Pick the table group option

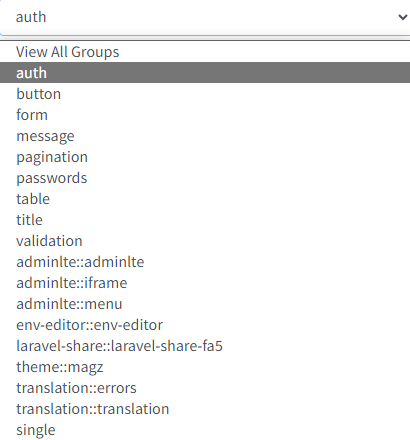point(205,199)
